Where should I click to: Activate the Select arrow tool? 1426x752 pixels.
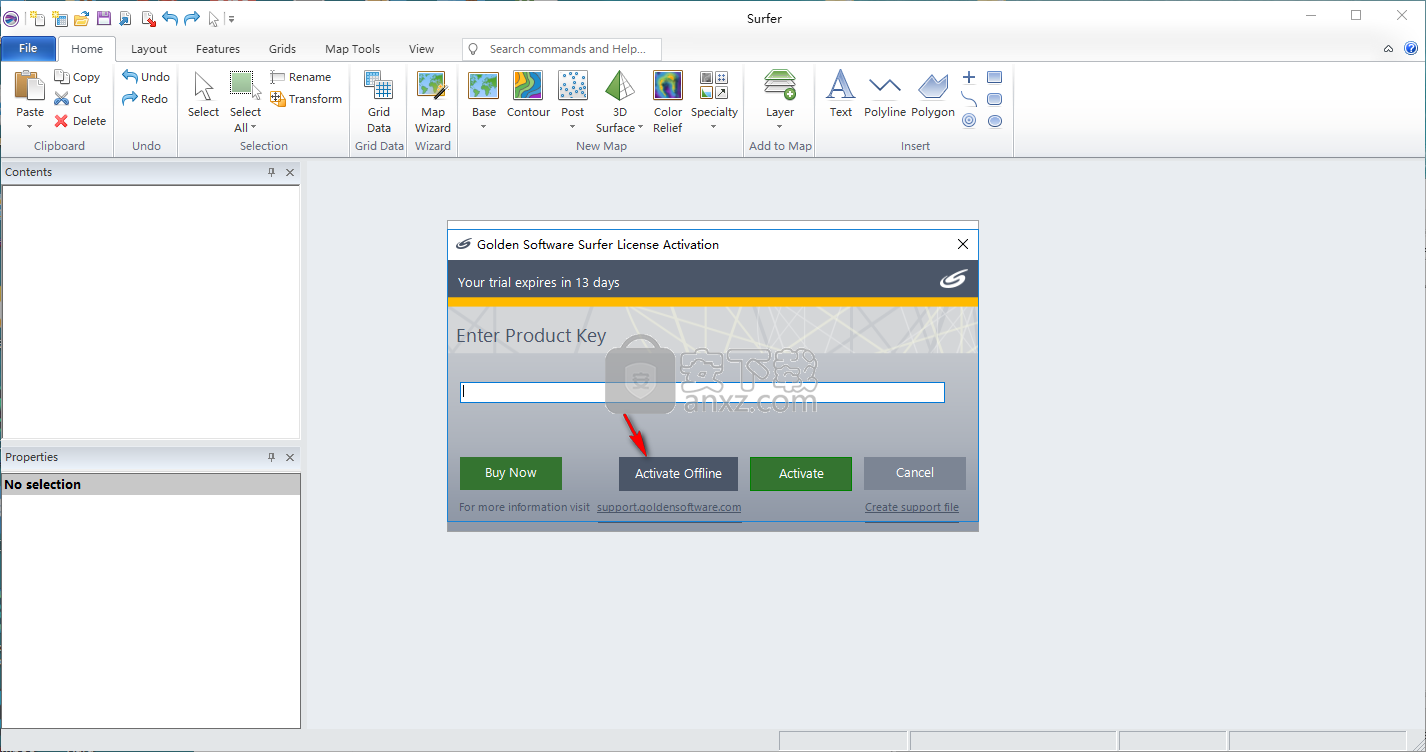203,95
